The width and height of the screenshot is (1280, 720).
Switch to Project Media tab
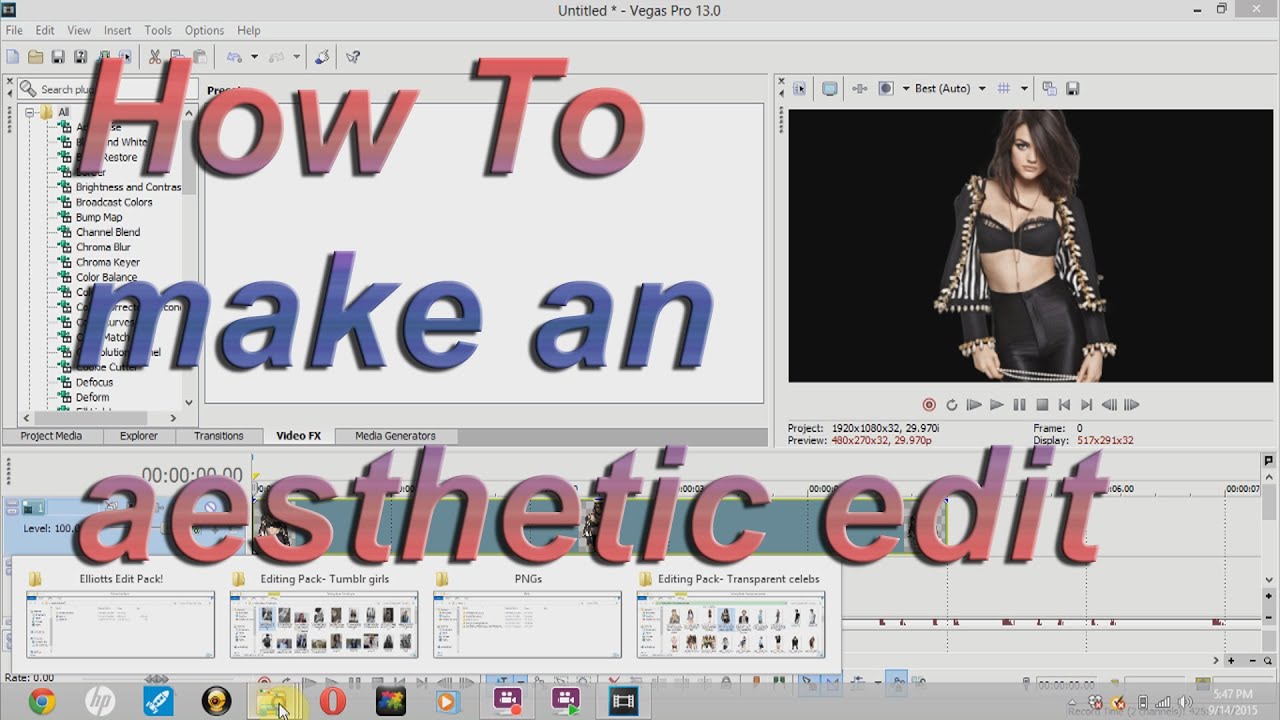click(51, 436)
